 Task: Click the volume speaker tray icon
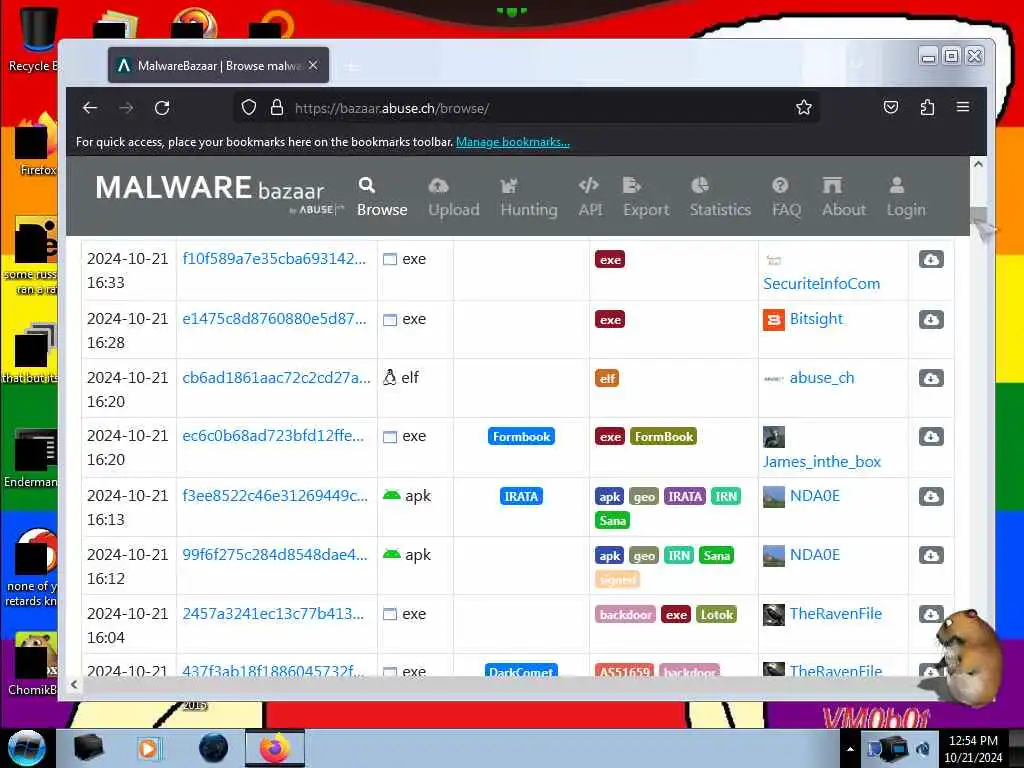point(923,749)
